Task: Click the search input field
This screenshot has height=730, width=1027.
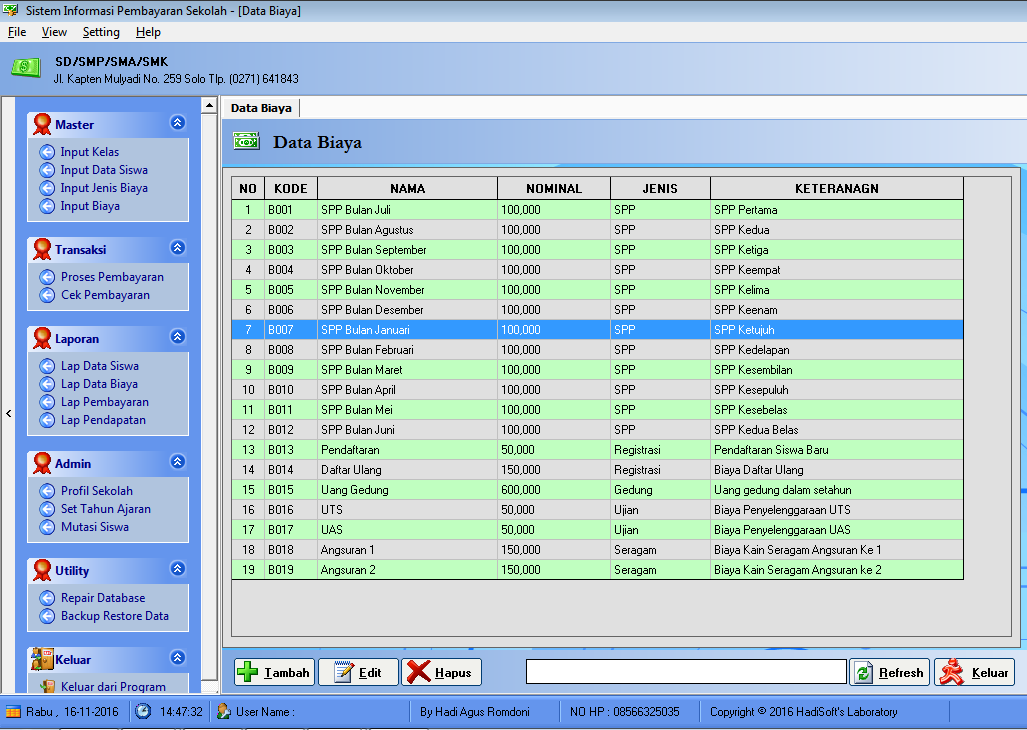Action: pyautogui.click(x=686, y=672)
